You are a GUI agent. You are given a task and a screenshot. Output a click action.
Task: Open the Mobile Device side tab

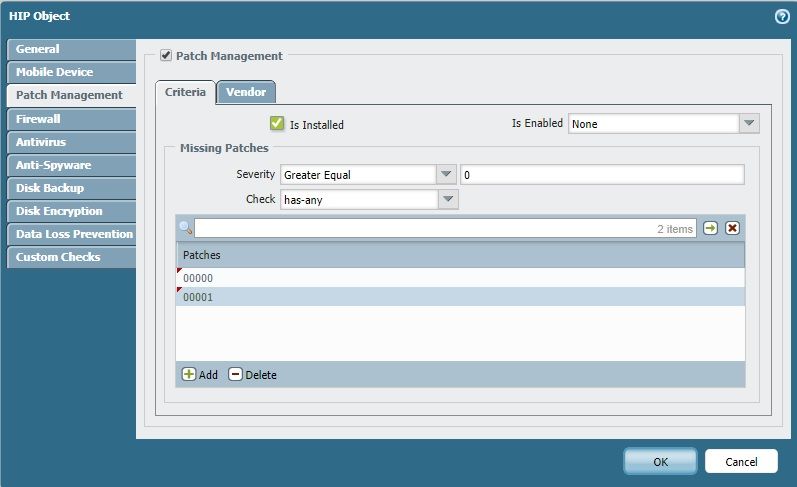pos(72,72)
